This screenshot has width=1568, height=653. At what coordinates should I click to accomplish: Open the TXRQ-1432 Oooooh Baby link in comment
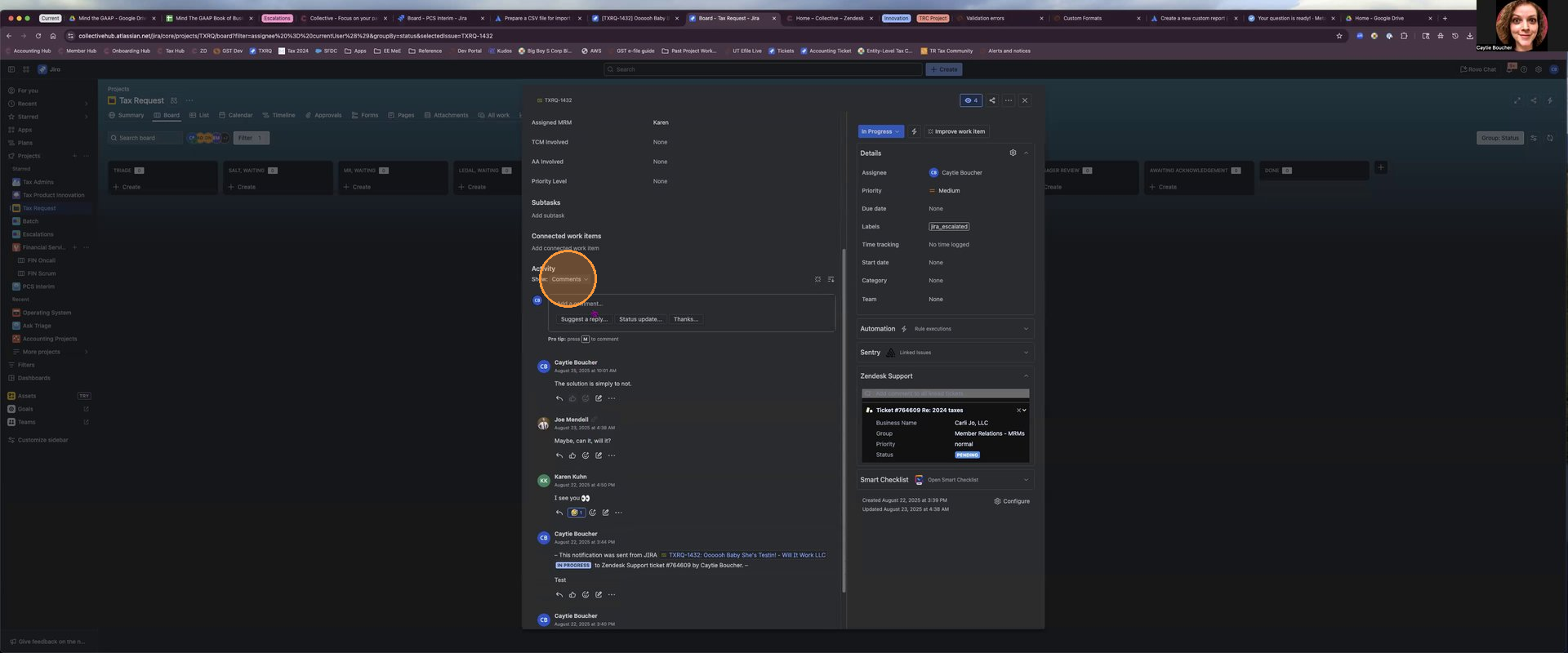[x=747, y=555]
